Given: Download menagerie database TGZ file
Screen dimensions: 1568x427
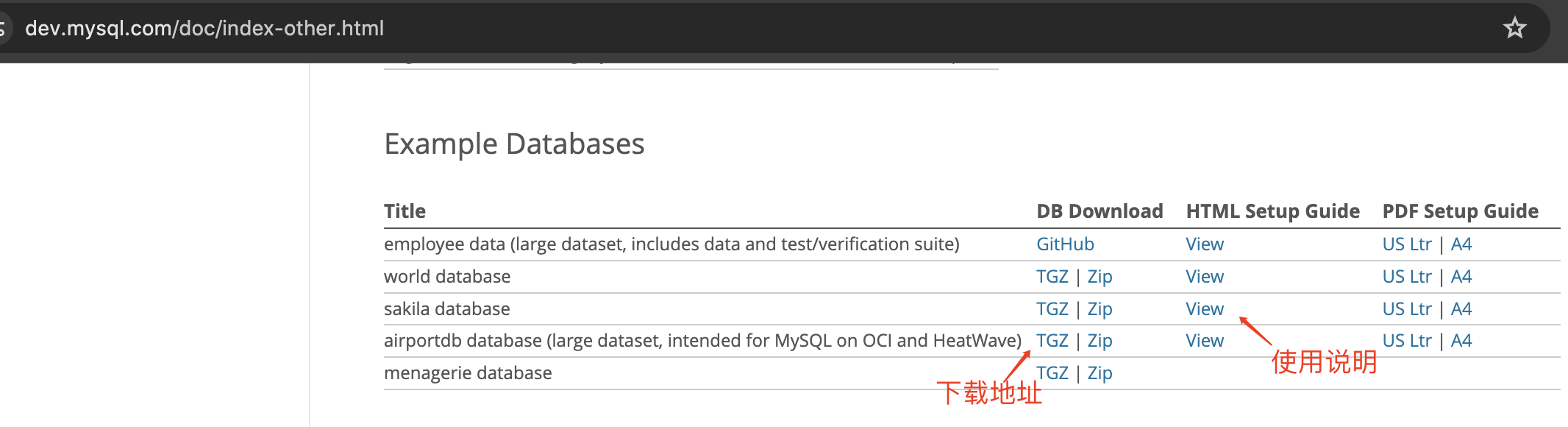Looking at the screenshot, I should (1053, 373).
